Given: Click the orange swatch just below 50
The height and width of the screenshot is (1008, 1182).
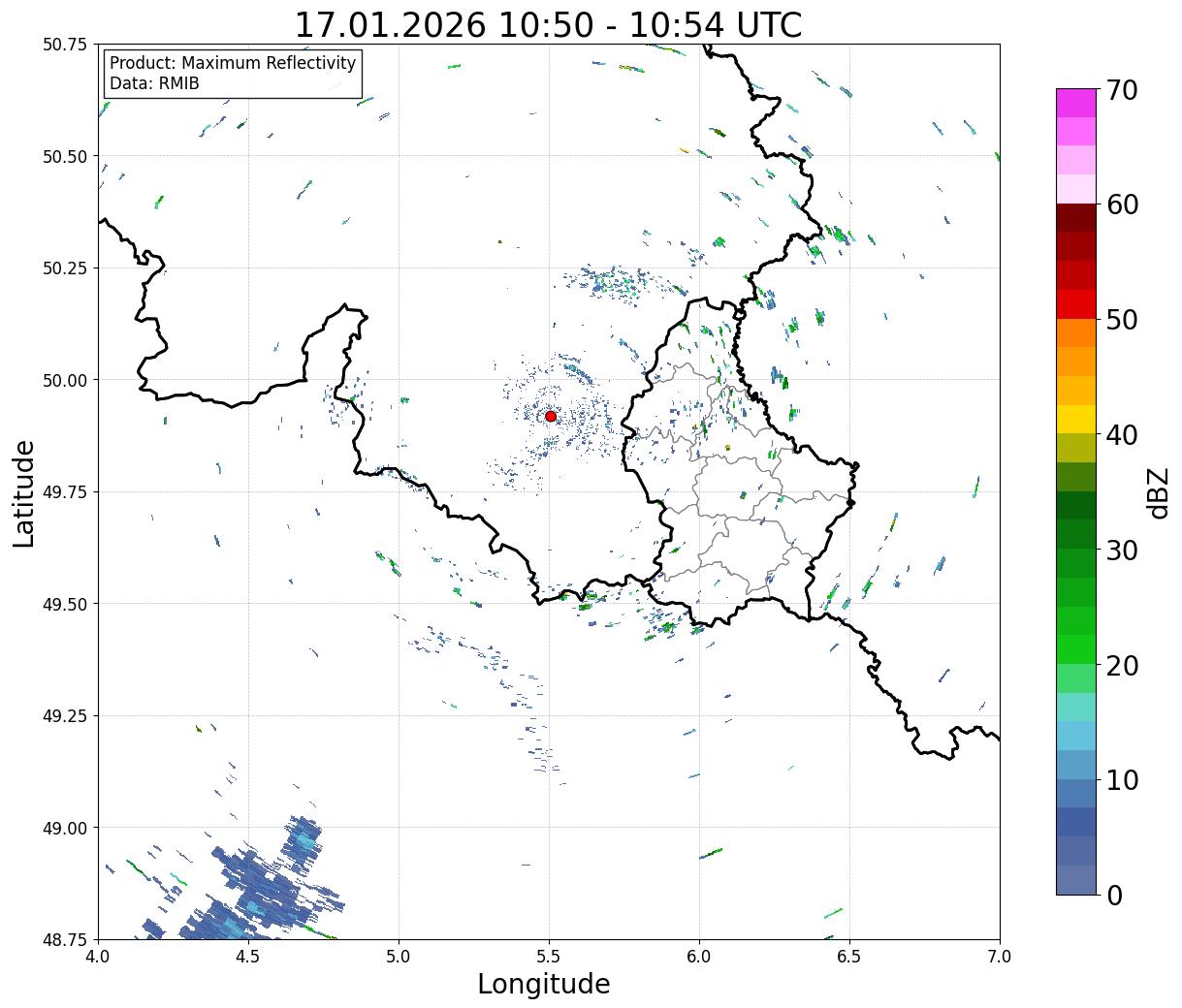Looking at the screenshot, I should click(1076, 332).
